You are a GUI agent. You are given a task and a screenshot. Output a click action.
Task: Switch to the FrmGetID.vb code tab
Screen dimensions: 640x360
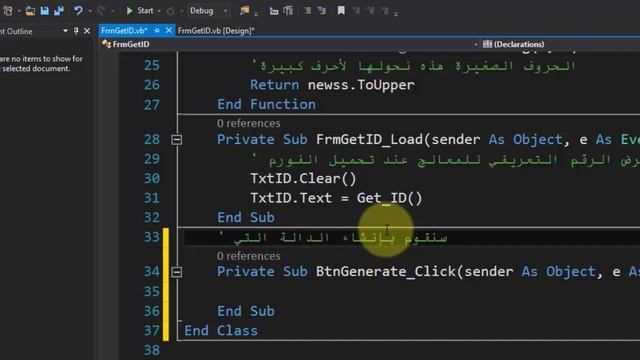click(x=124, y=31)
